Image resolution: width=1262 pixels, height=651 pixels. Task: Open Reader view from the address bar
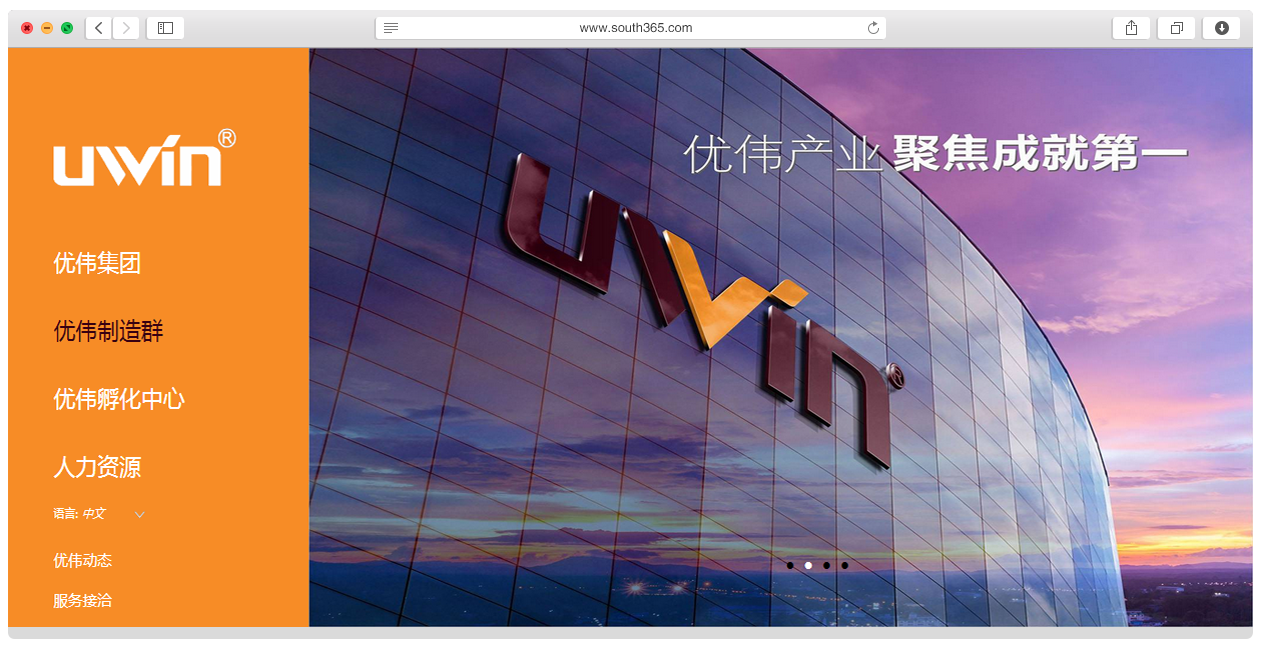[391, 28]
